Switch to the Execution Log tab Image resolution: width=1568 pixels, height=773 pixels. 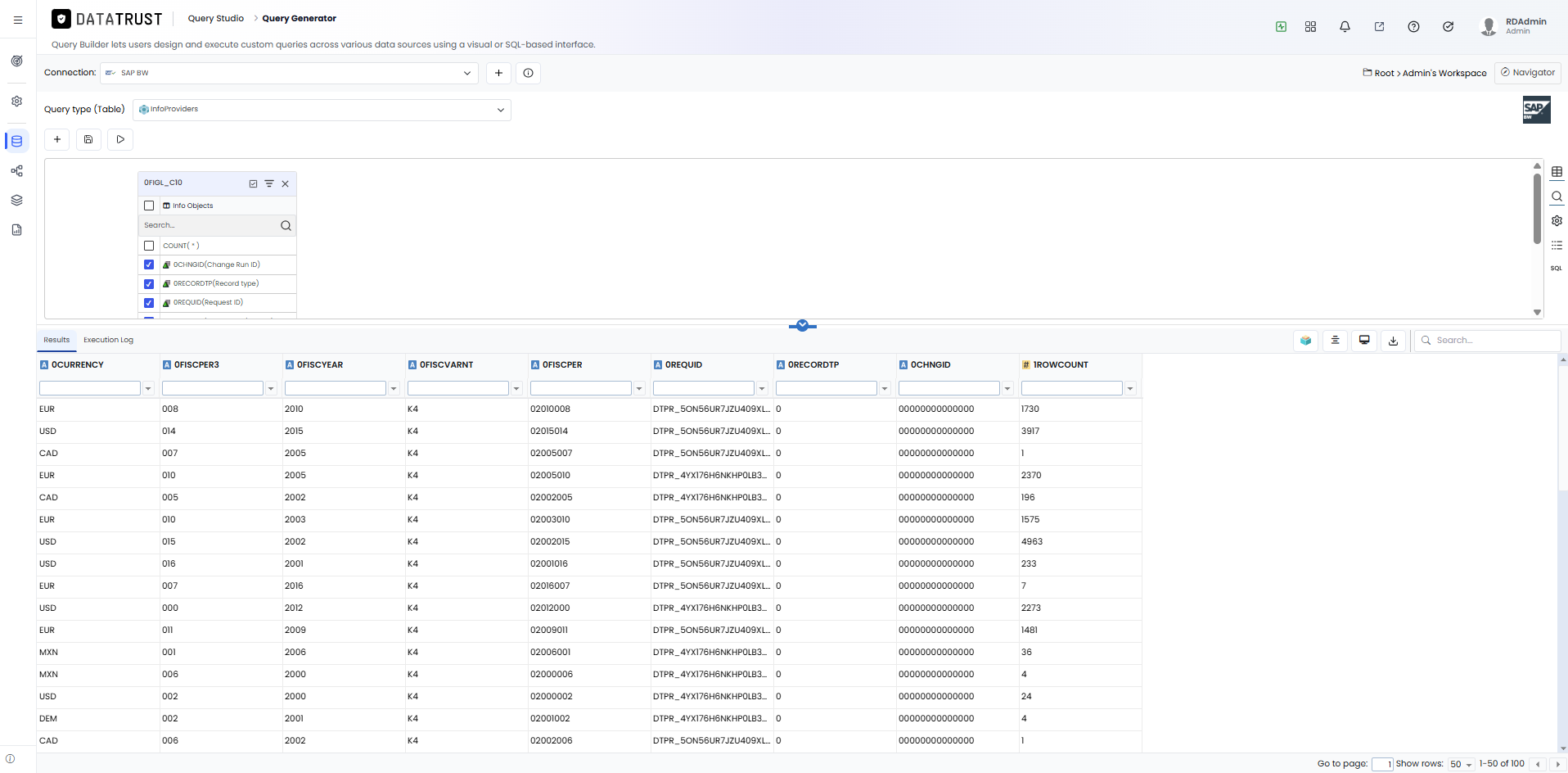[x=108, y=340]
